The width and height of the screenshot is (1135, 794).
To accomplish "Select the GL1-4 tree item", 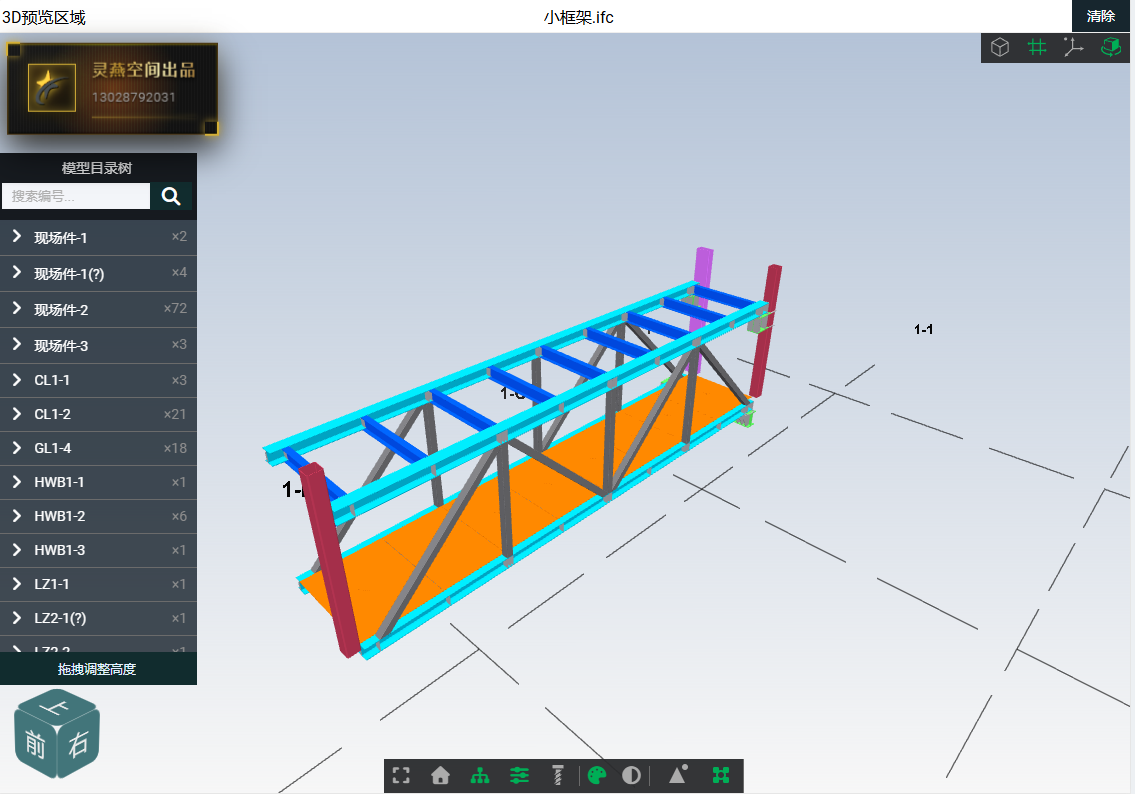I will click(x=98, y=448).
